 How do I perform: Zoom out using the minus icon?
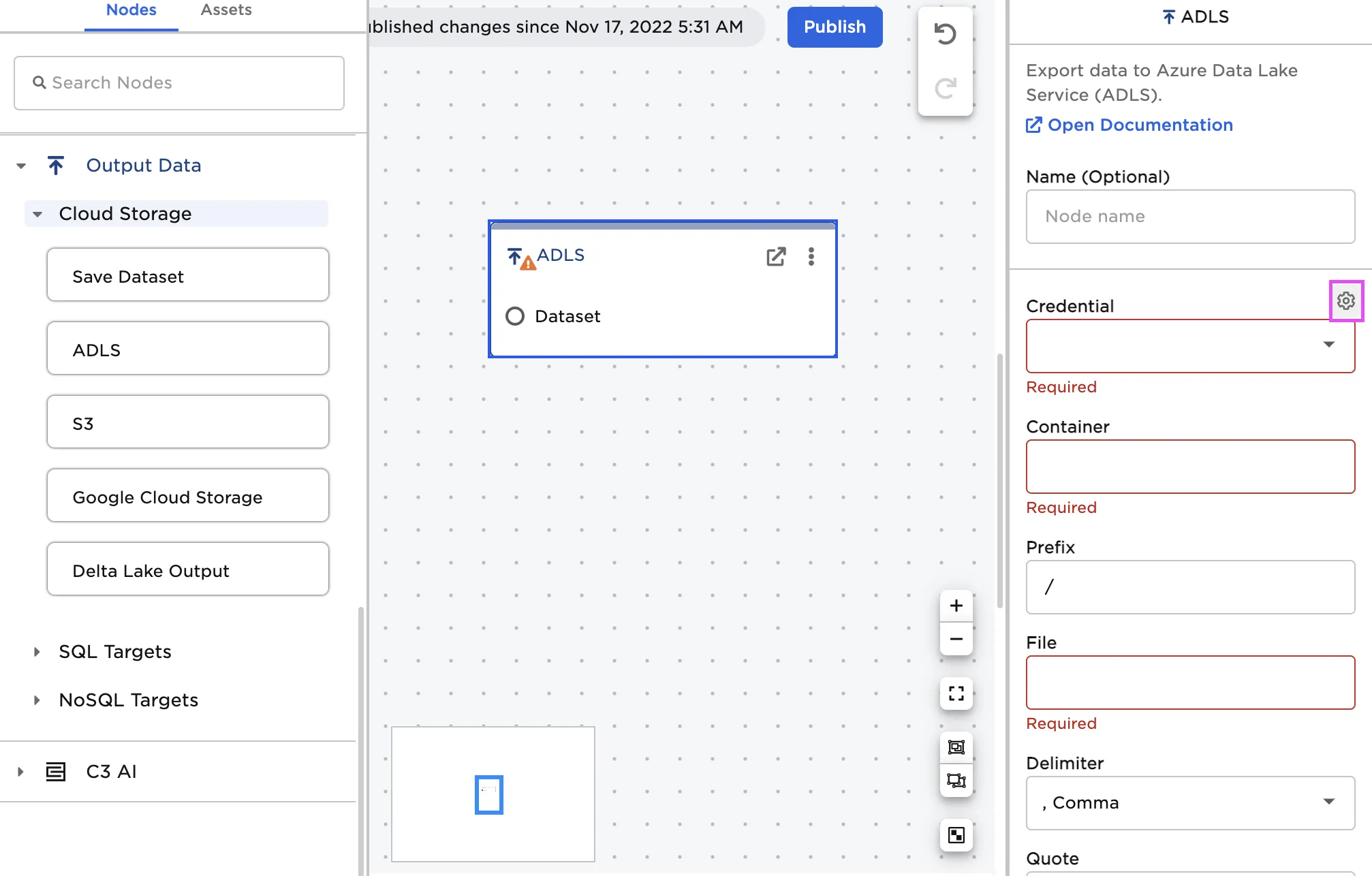[x=956, y=640]
